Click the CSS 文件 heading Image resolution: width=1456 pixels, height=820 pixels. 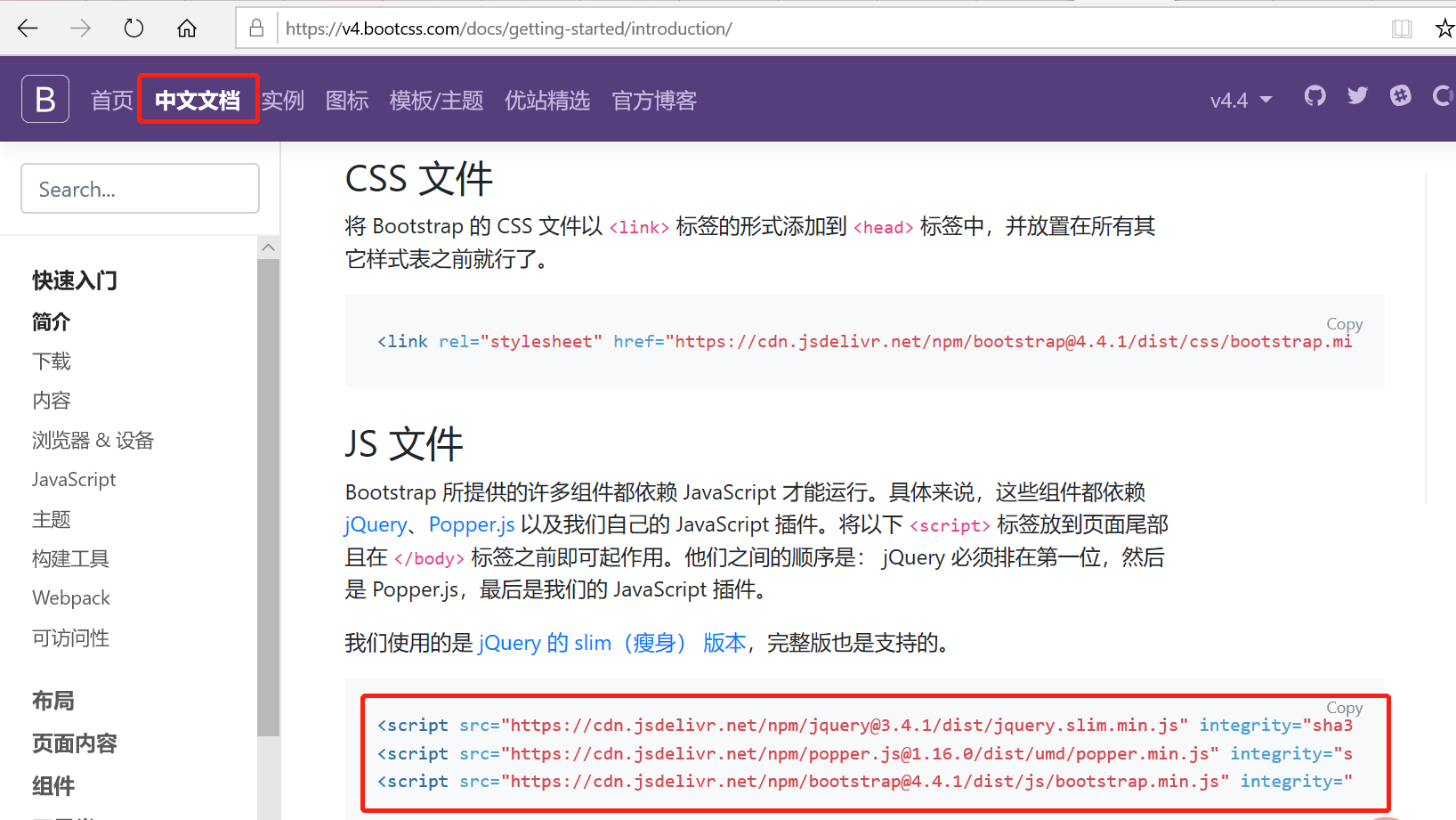(x=419, y=179)
